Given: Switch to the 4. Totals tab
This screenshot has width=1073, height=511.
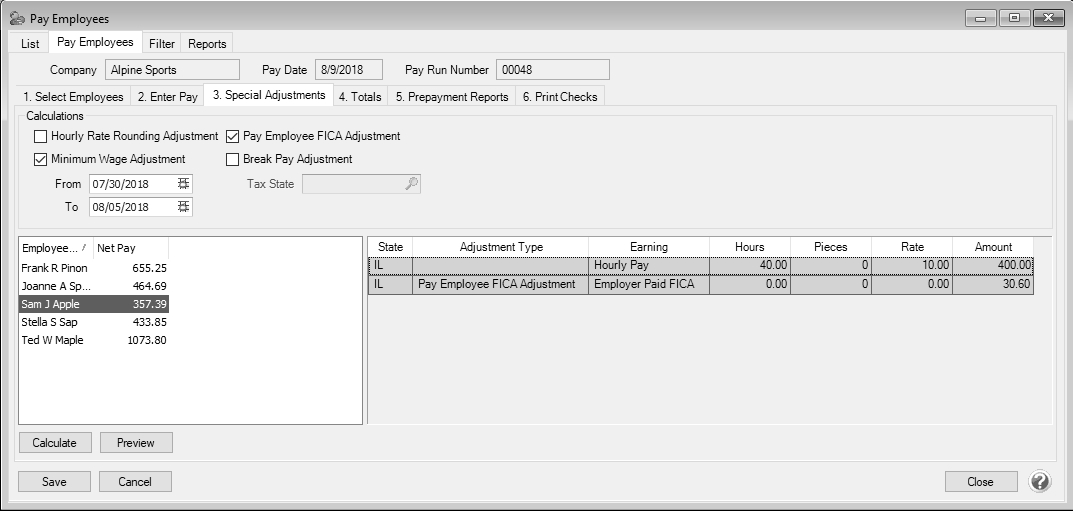Looking at the screenshot, I should coord(360,97).
